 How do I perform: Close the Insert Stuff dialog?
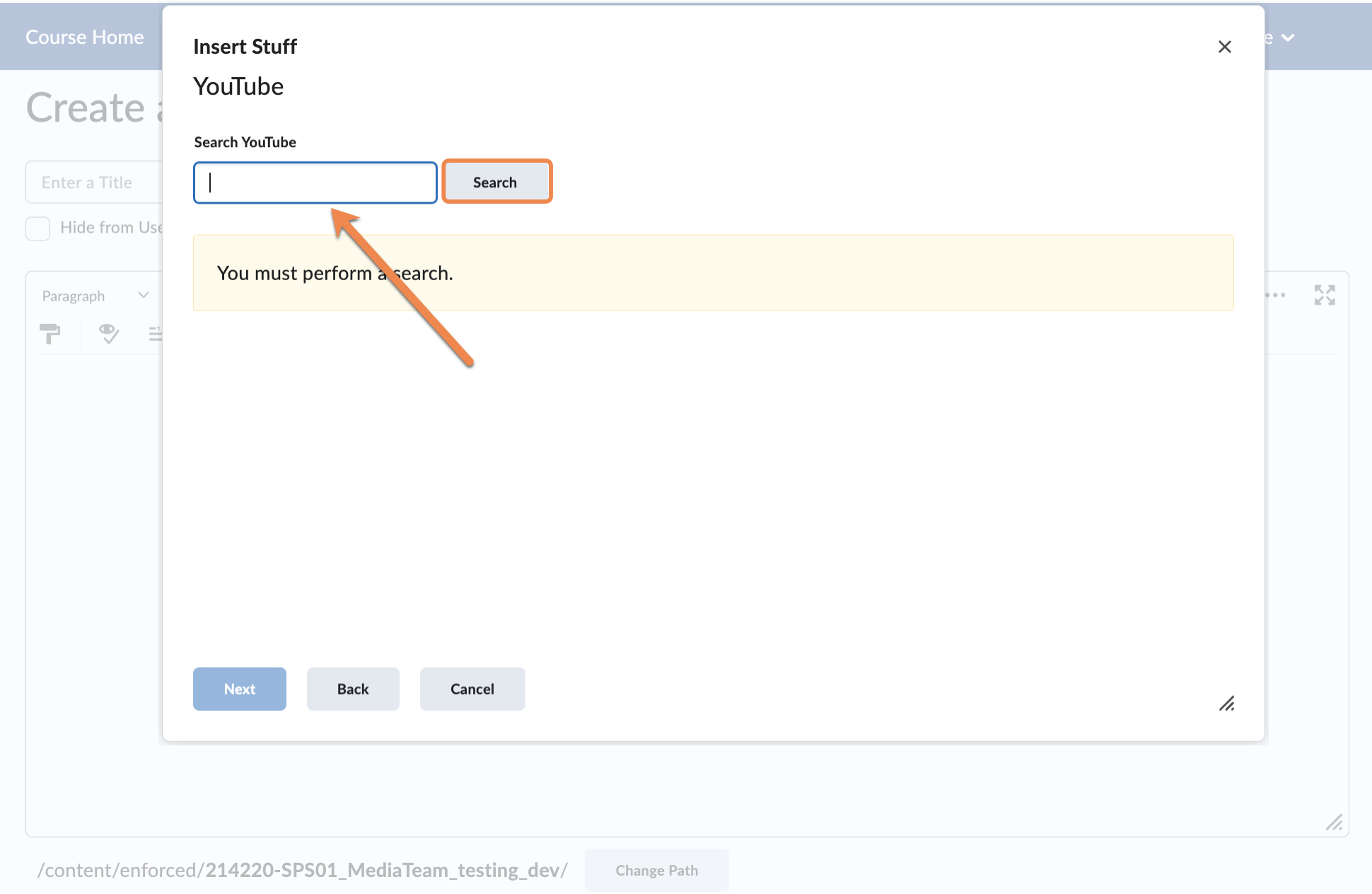[1225, 46]
